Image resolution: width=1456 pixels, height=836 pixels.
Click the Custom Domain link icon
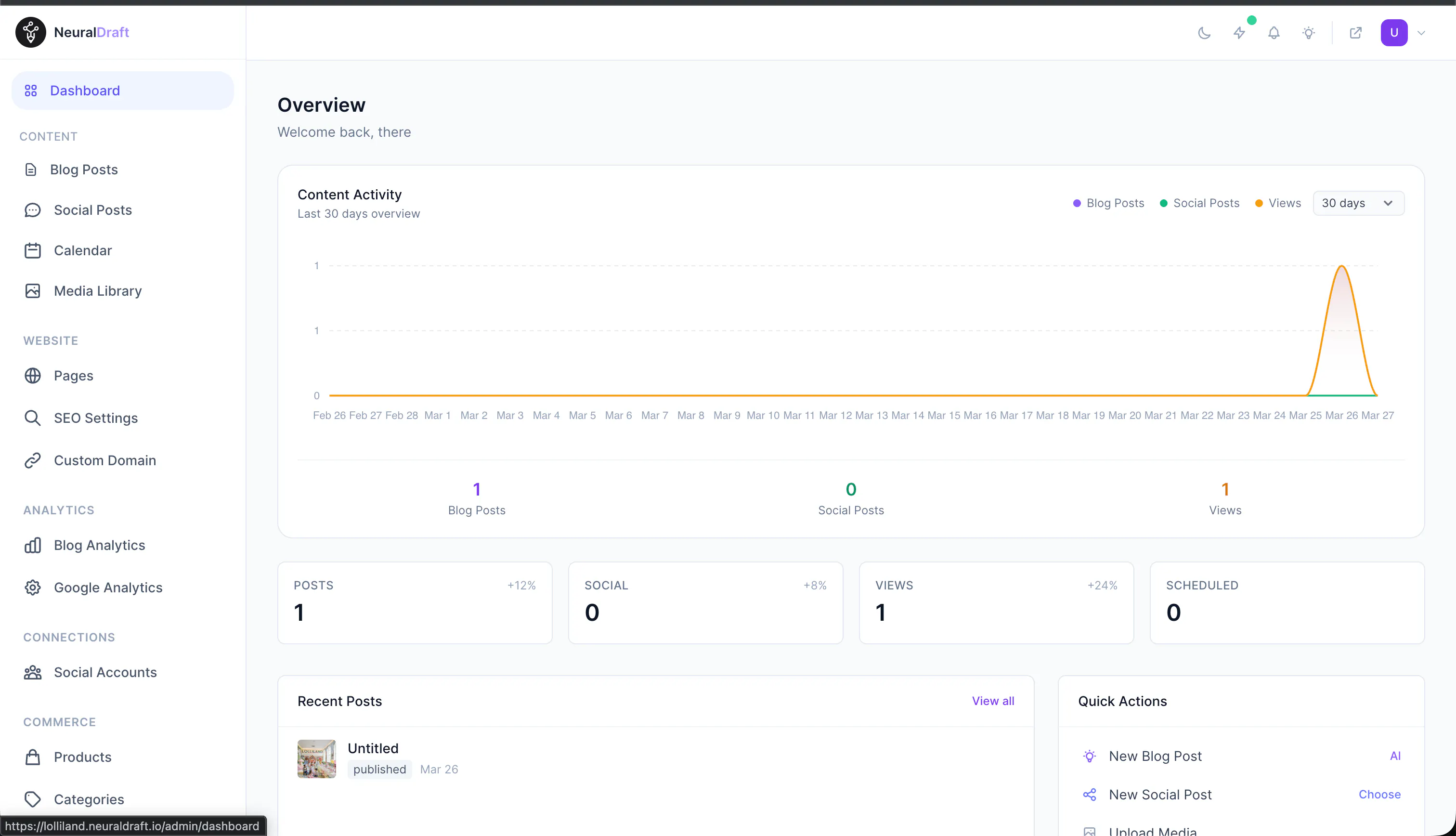[x=33, y=460]
